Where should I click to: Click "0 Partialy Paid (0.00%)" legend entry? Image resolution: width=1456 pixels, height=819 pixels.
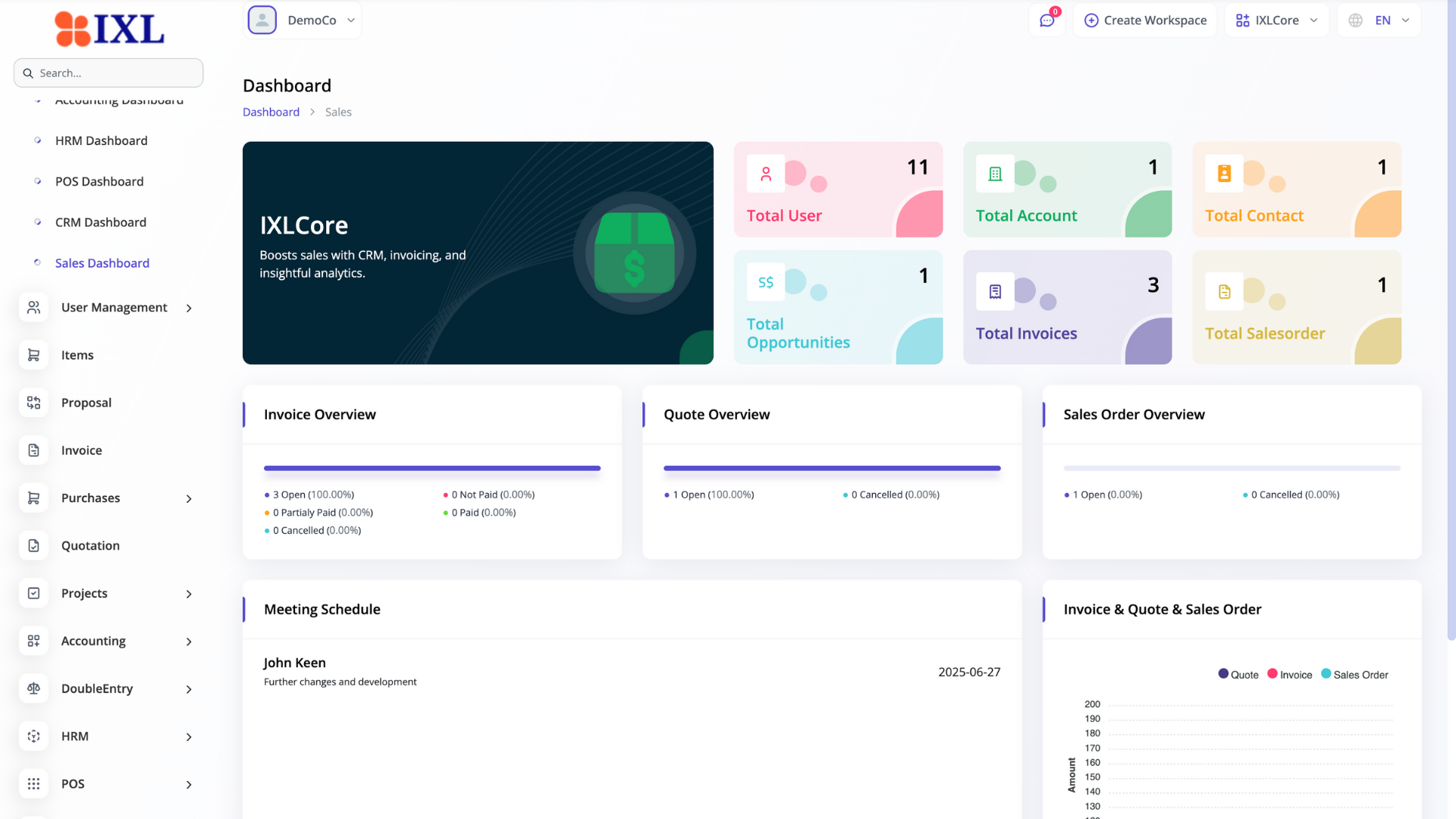318,513
